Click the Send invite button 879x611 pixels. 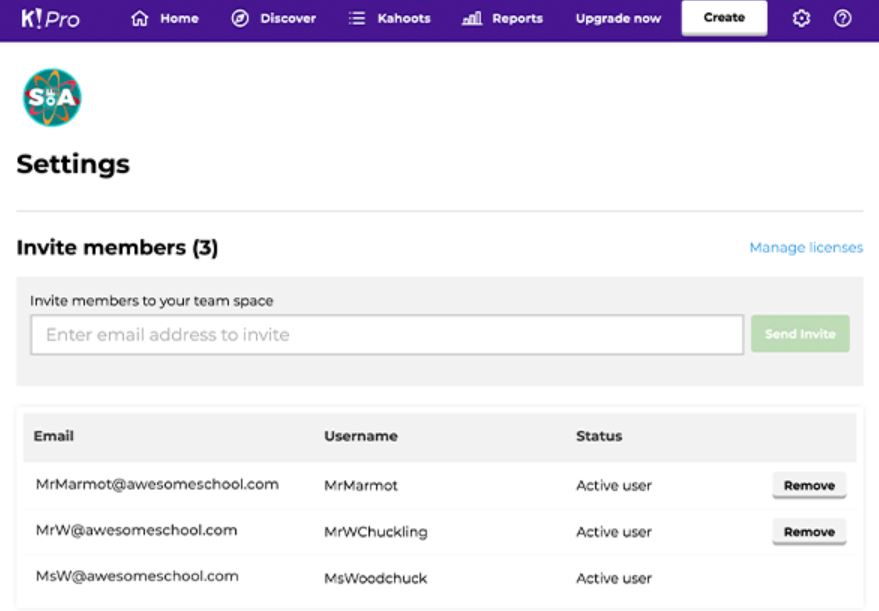800,334
